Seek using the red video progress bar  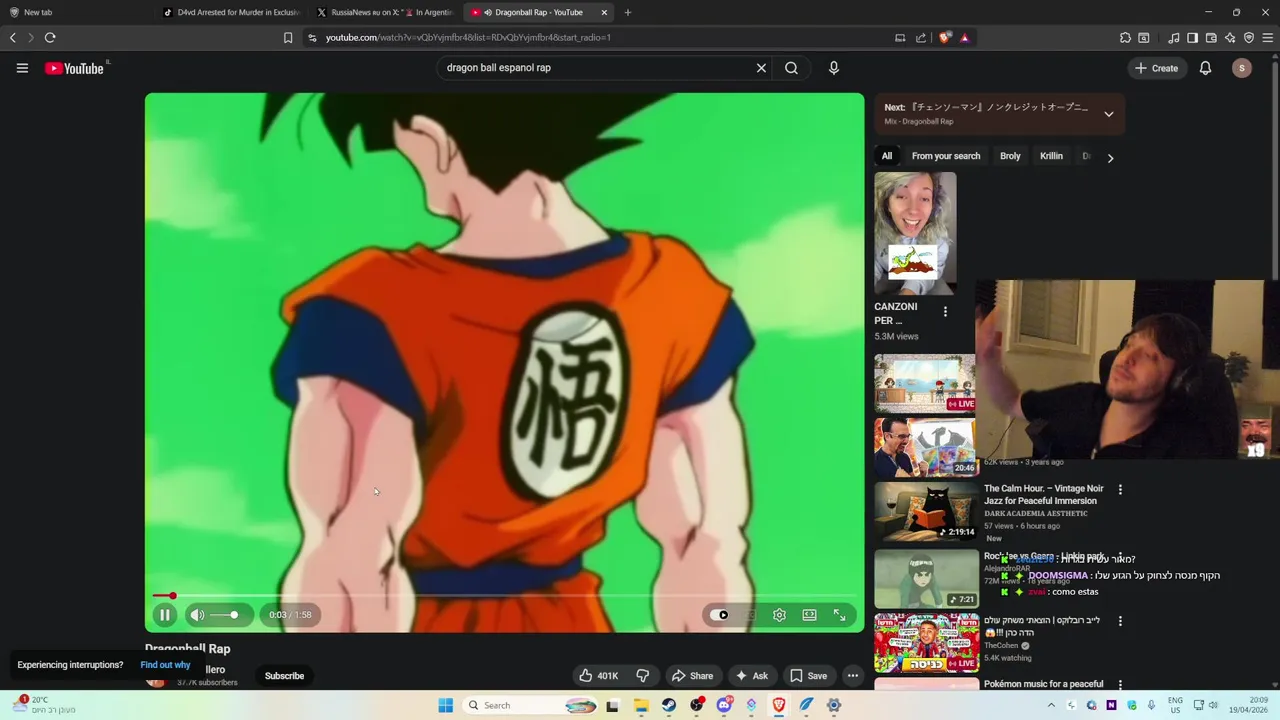point(504,596)
